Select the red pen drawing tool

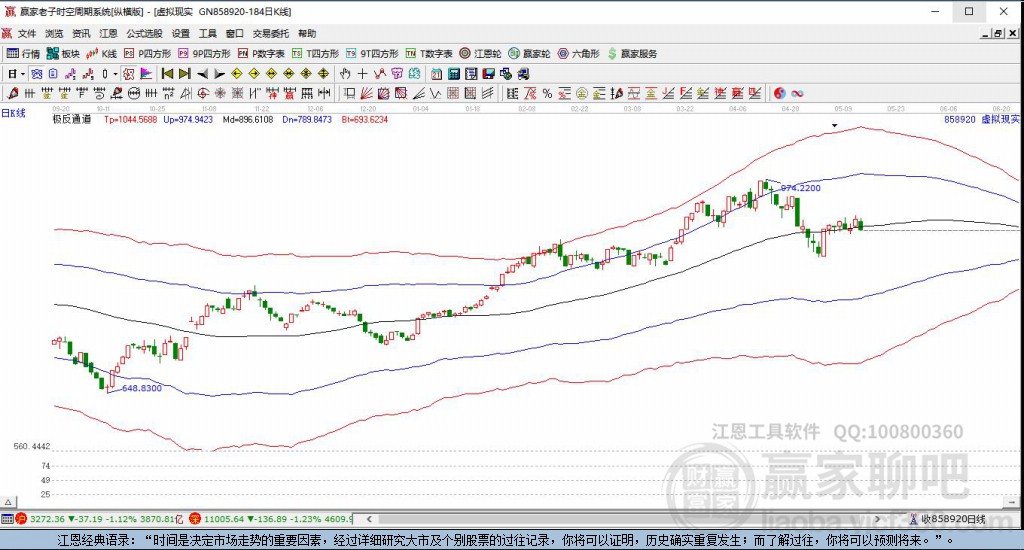[12, 93]
